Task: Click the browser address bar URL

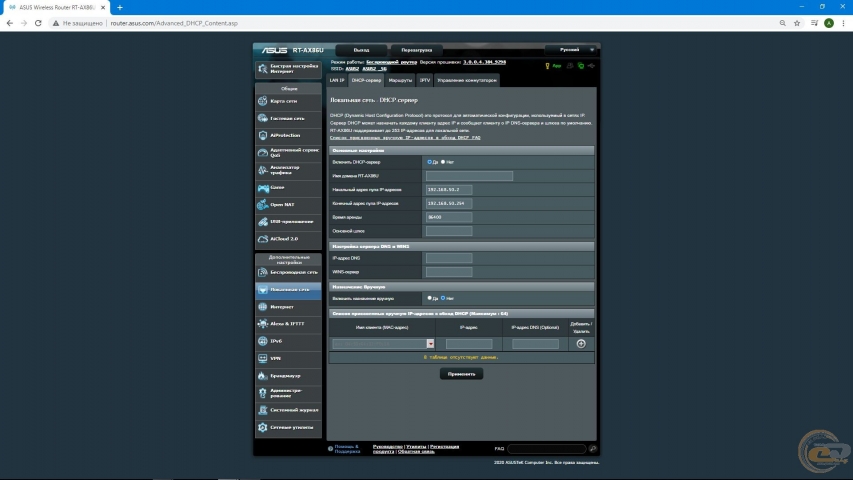Action: point(174,23)
